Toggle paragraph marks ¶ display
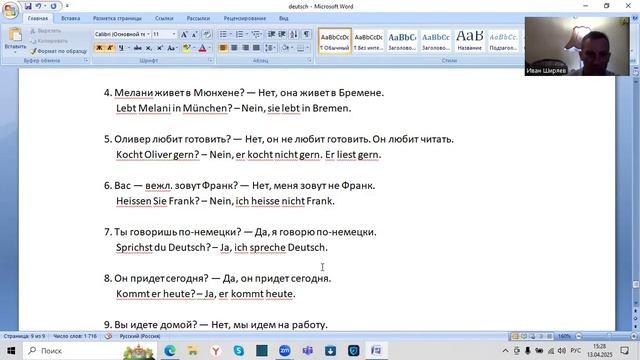 (x=306, y=34)
